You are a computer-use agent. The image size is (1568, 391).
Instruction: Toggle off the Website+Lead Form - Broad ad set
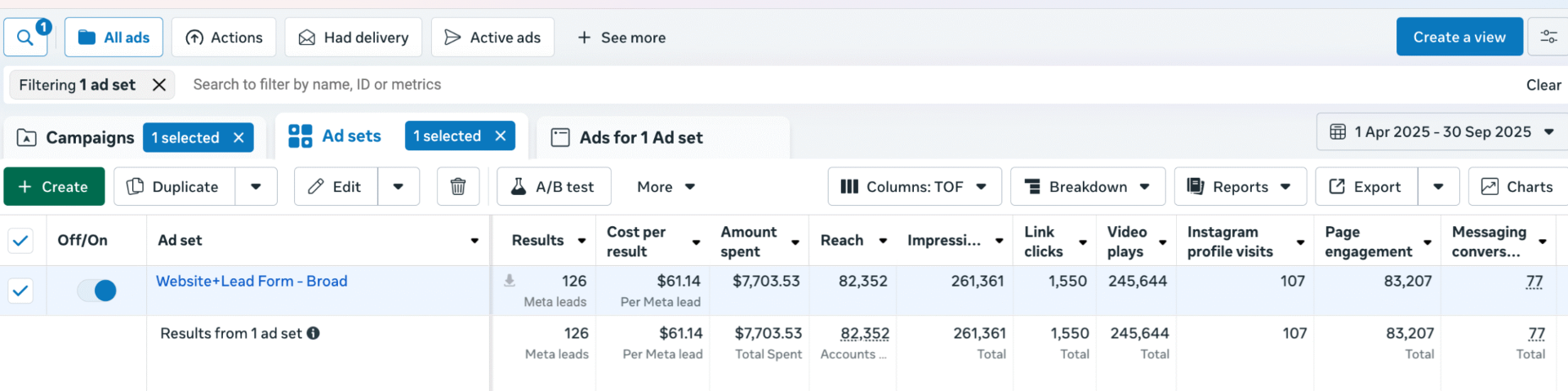pos(97,291)
